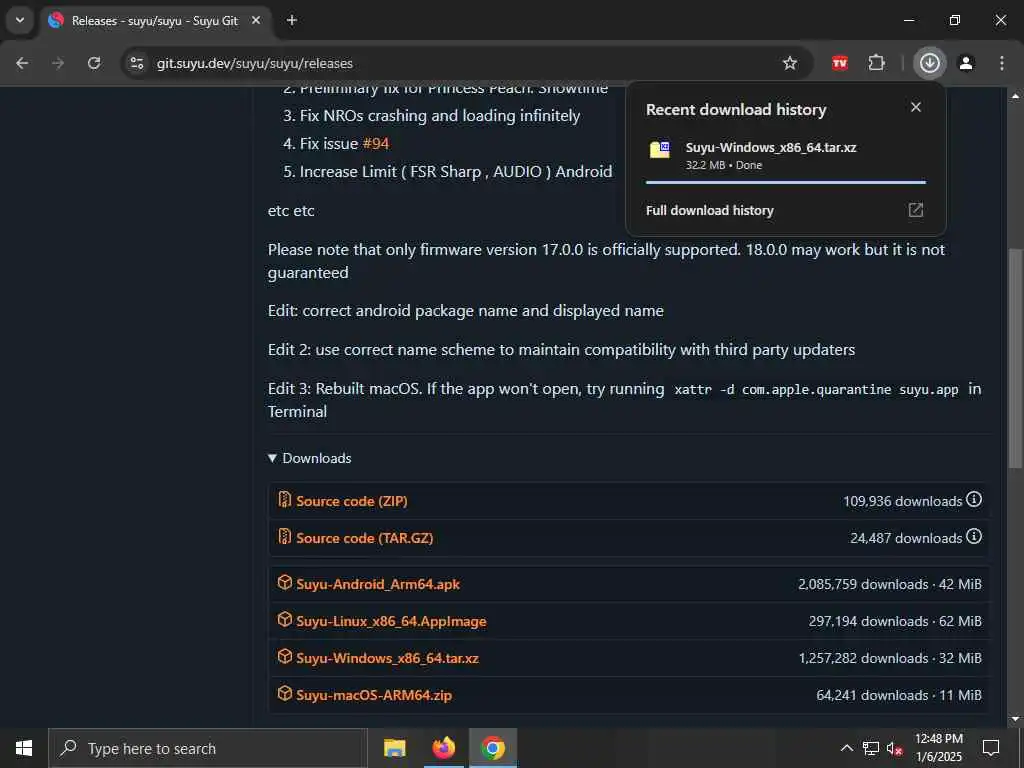Open a new tab with plus button
This screenshot has height=768, width=1024.
pyautogui.click(x=292, y=20)
